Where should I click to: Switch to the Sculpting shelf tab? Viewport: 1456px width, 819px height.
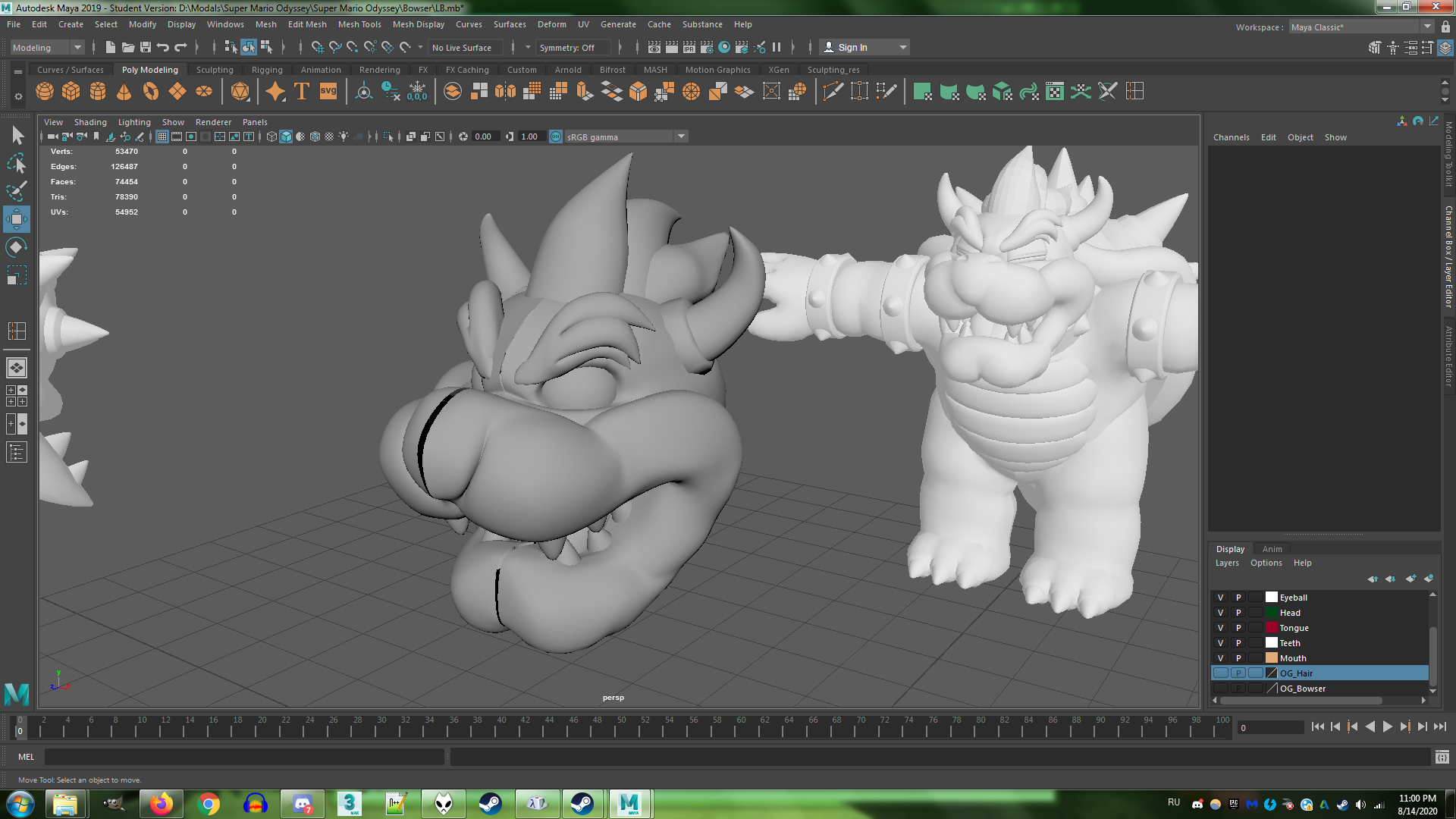pos(215,70)
